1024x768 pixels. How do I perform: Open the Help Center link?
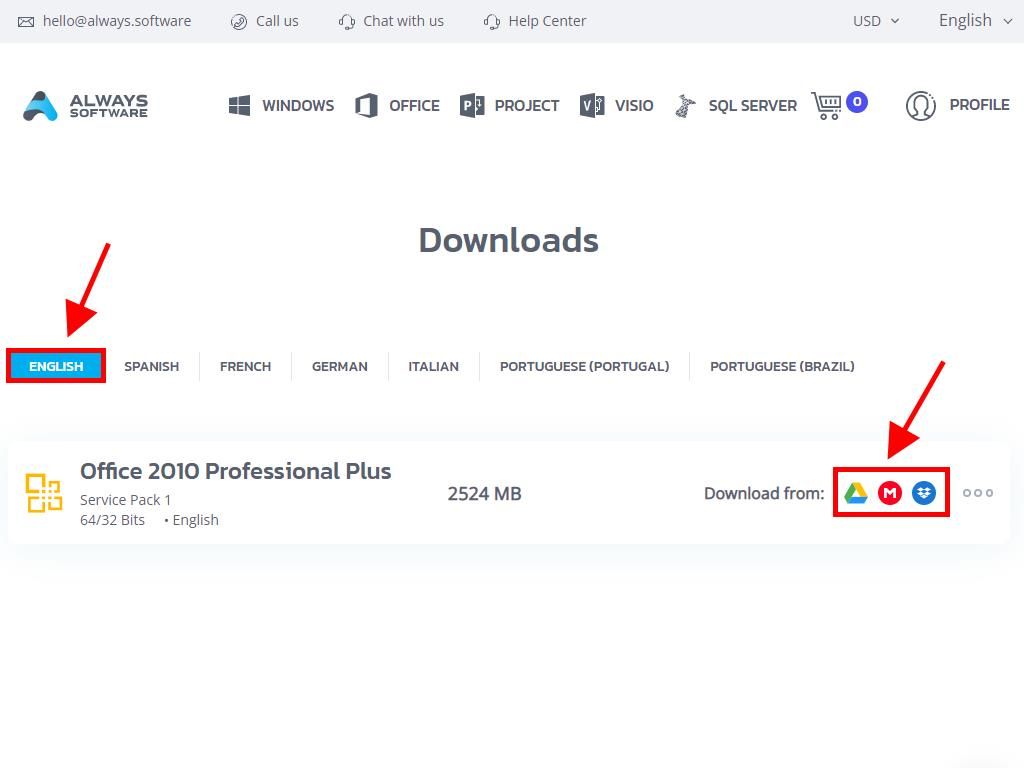click(x=535, y=21)
